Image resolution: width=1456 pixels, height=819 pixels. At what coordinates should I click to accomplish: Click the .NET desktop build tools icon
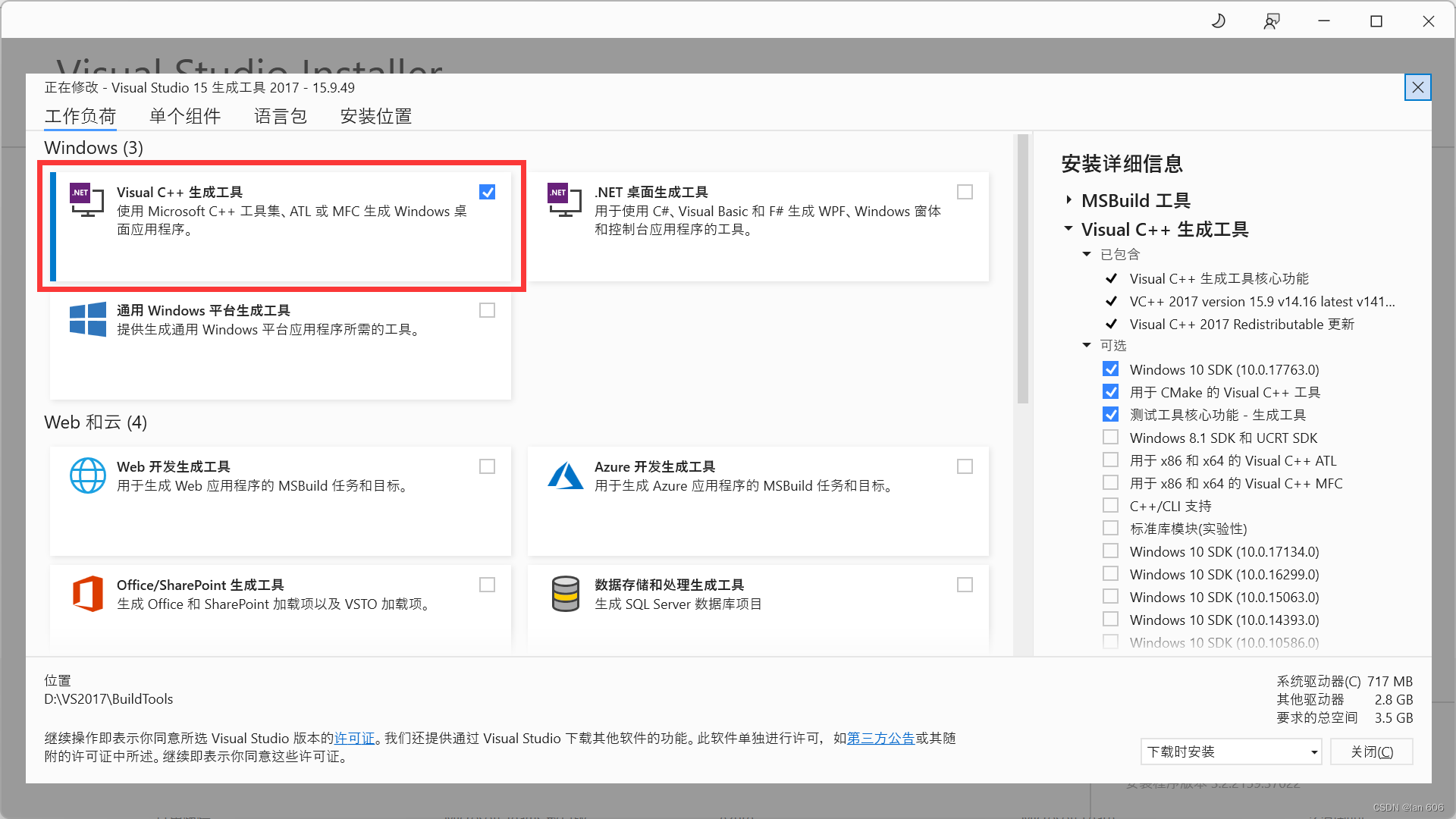coord(564,199)
